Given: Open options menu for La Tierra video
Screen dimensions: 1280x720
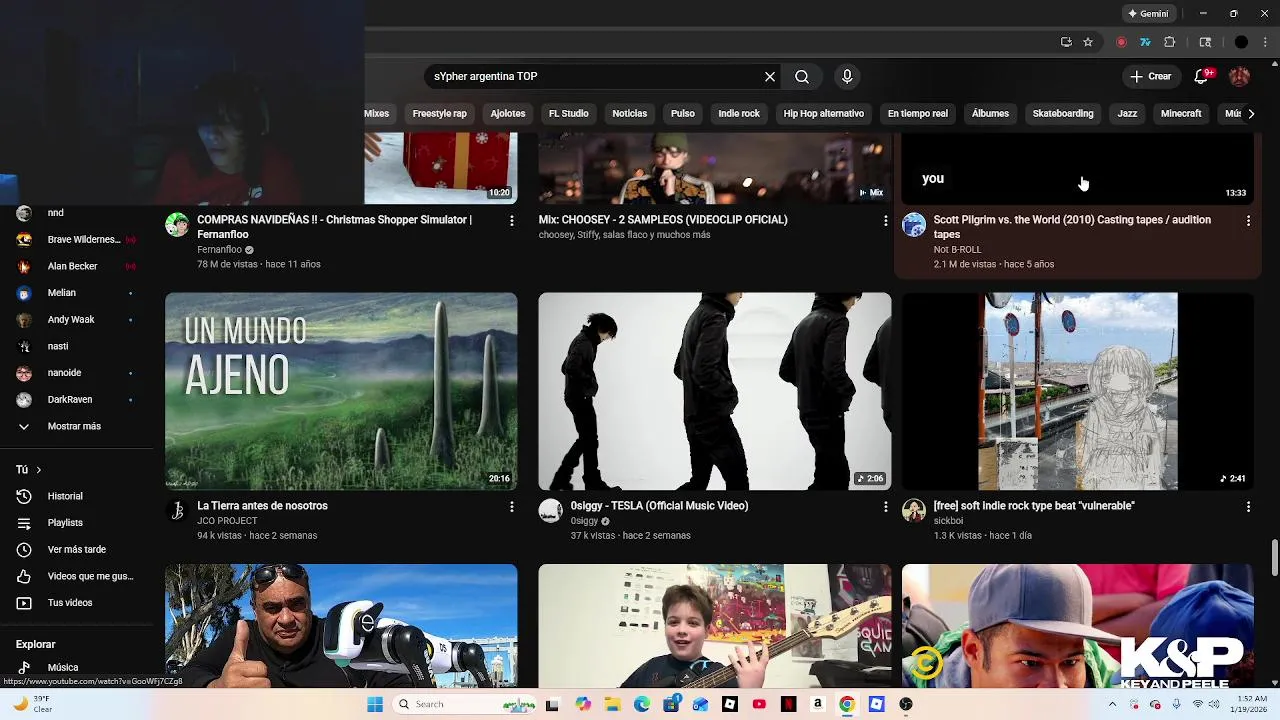Looking at the screenshot, I should click(x=512, y=507).
